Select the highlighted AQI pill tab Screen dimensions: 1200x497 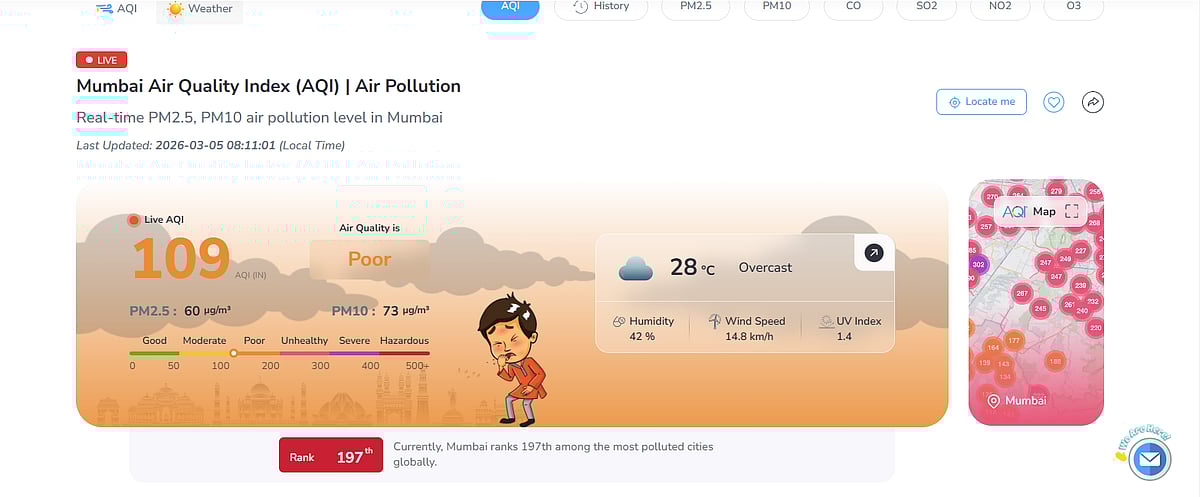coord(510,7)
